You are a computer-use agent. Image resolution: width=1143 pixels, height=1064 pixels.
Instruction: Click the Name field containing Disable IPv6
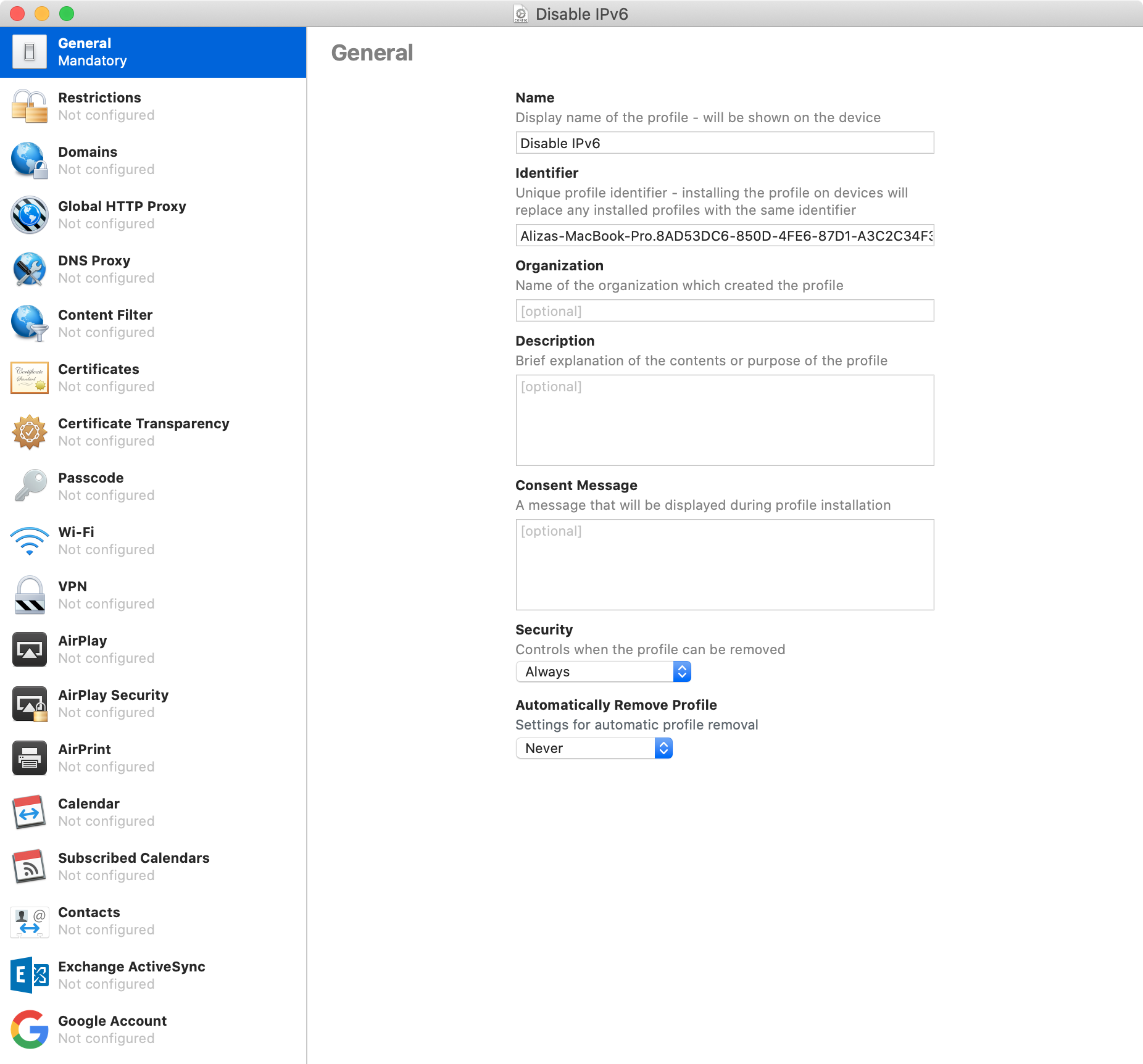coord(725,143)
